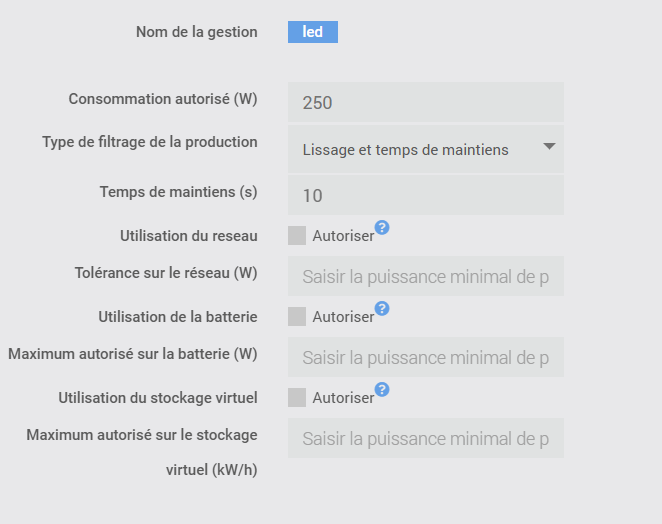Click the dropdown arrow beside Lissage et temps
This screenshot has width=662, height=524.
549,147
